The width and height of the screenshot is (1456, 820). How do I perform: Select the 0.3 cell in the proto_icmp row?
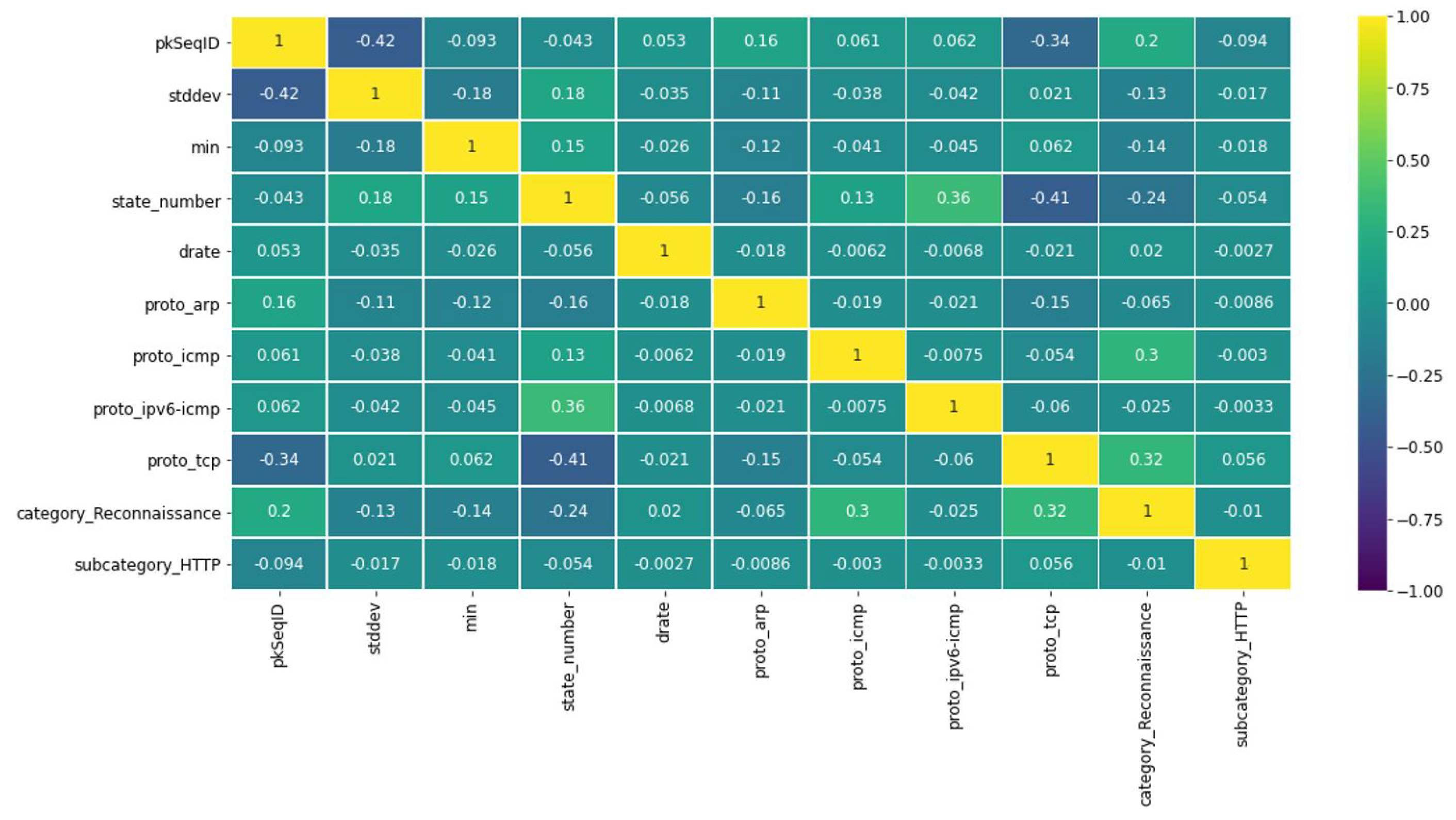1146,355
